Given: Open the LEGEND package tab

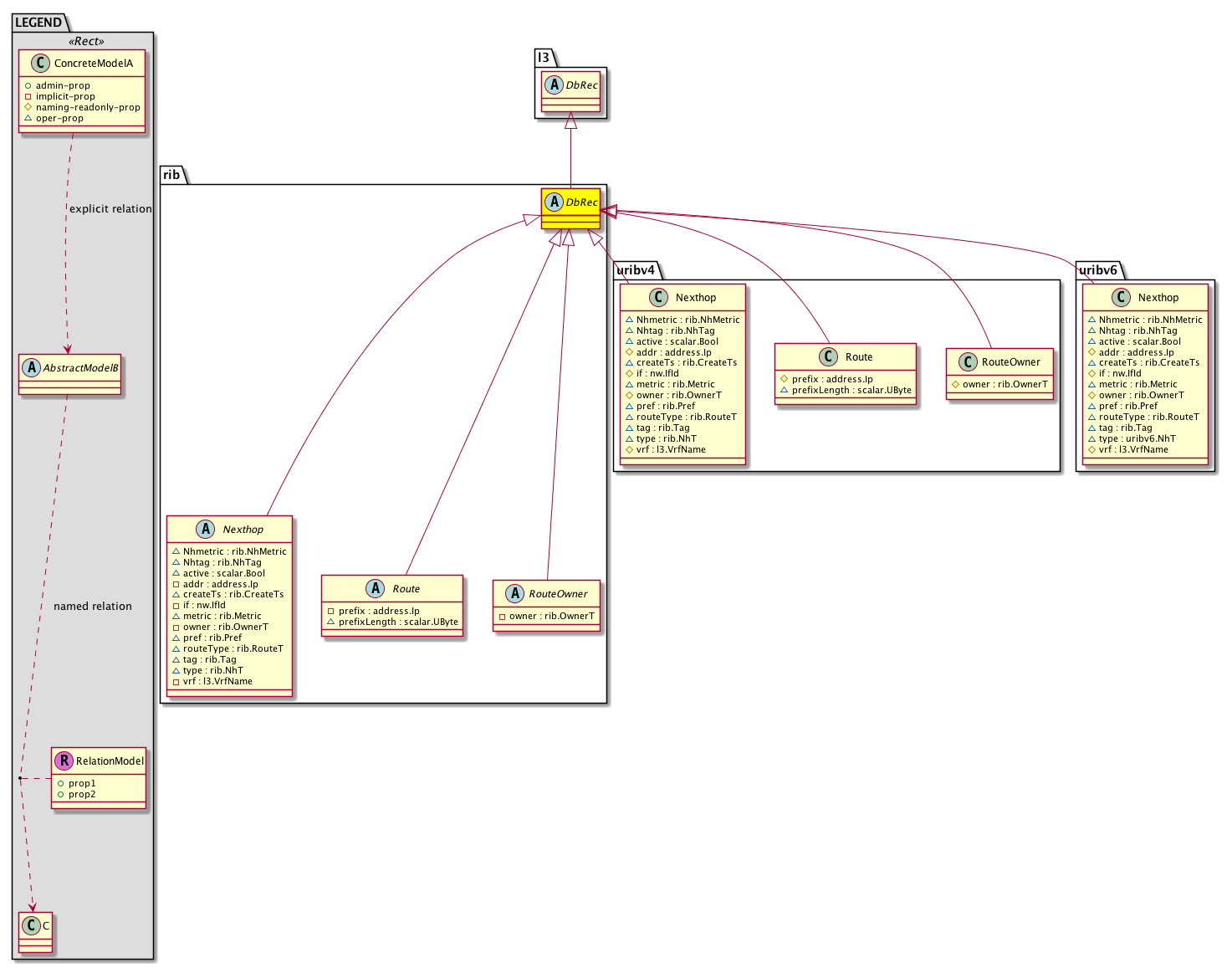Looking at the screenshot, I should tap(38, 23).
